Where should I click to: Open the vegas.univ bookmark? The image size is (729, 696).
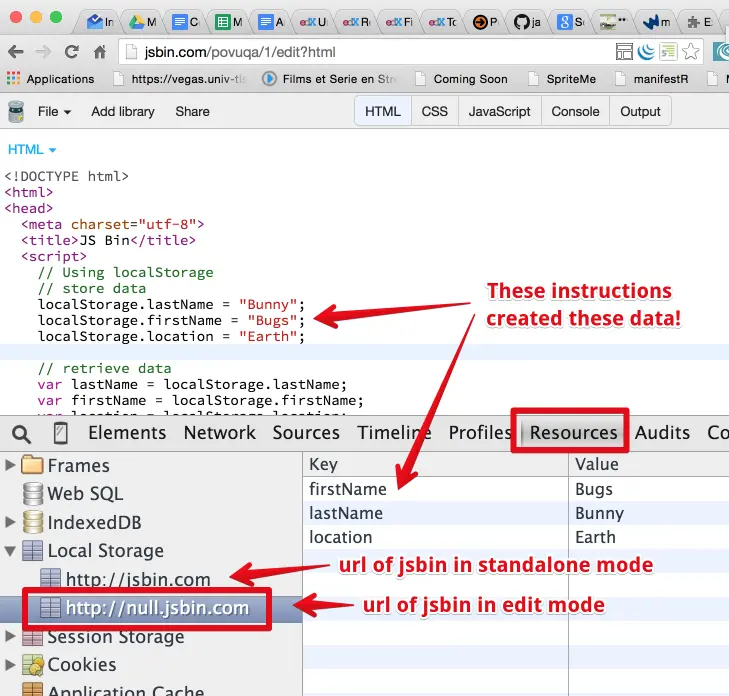click(180, 79)
